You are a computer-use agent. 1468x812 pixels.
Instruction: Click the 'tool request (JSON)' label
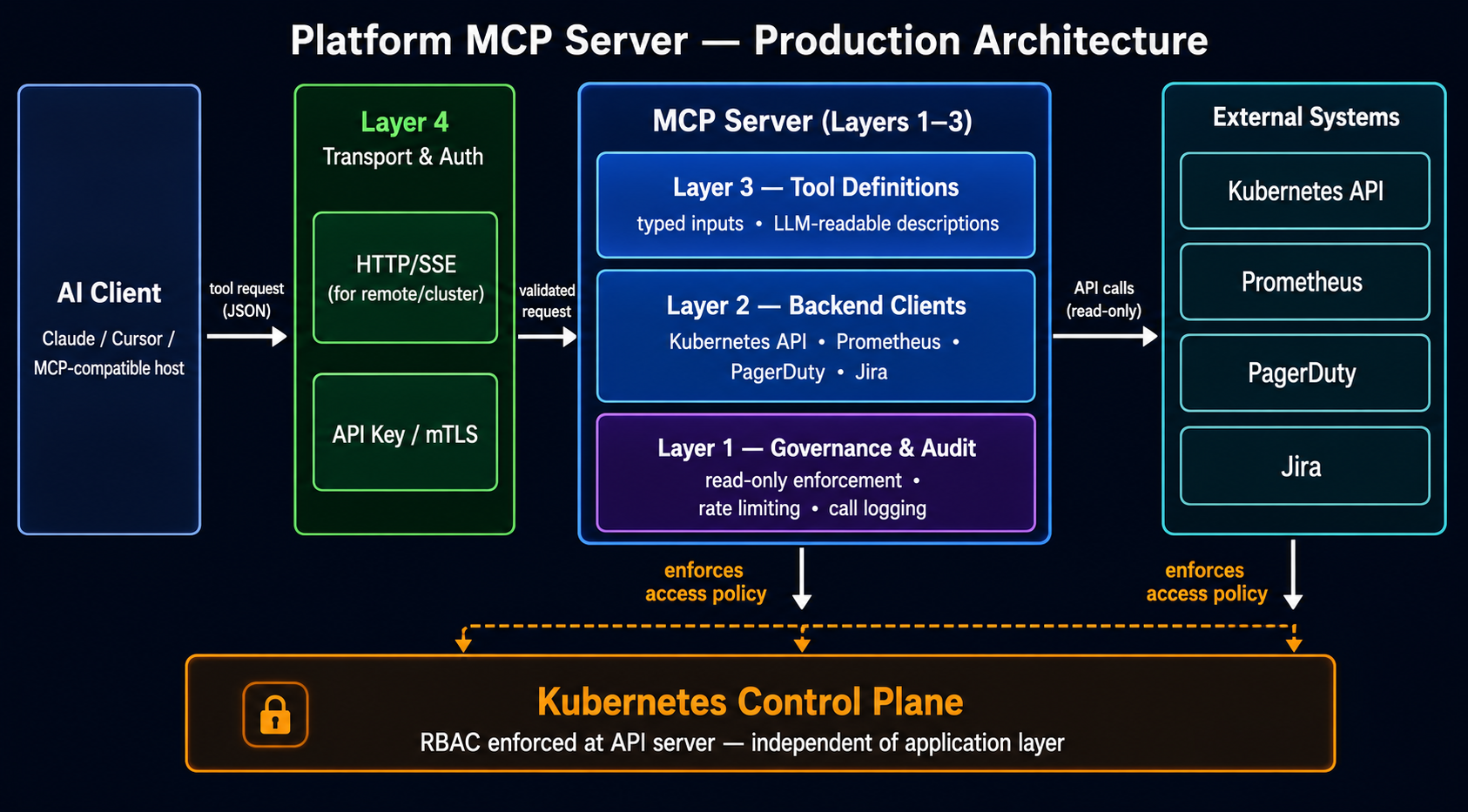coord(246,299)
